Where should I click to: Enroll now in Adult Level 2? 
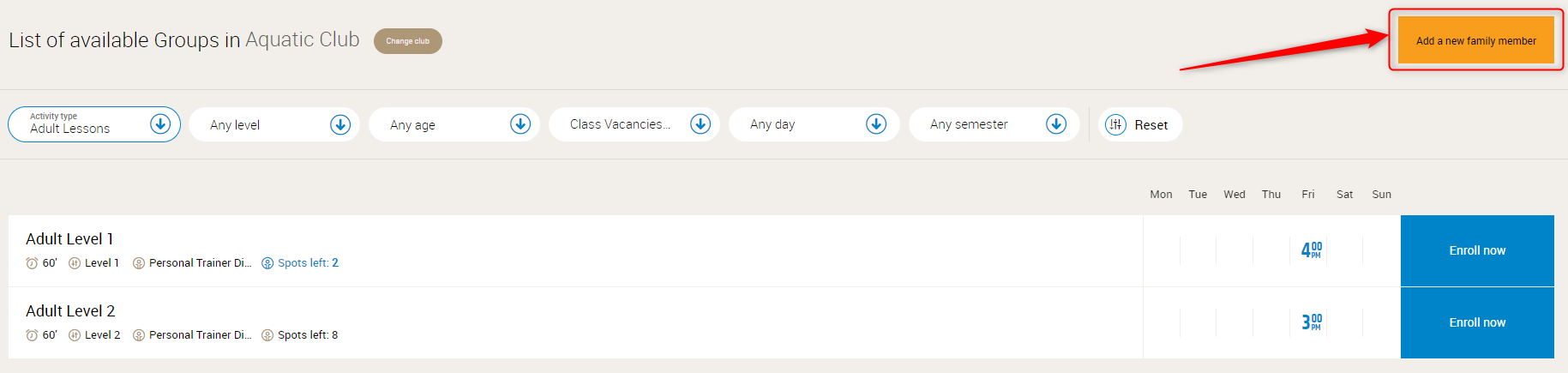[x=1477, y=323]
